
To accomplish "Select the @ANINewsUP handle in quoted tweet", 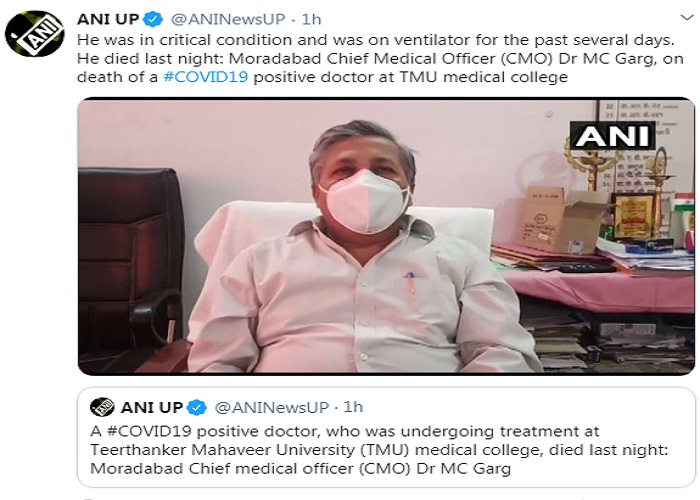I will click(x=265, y=407).
